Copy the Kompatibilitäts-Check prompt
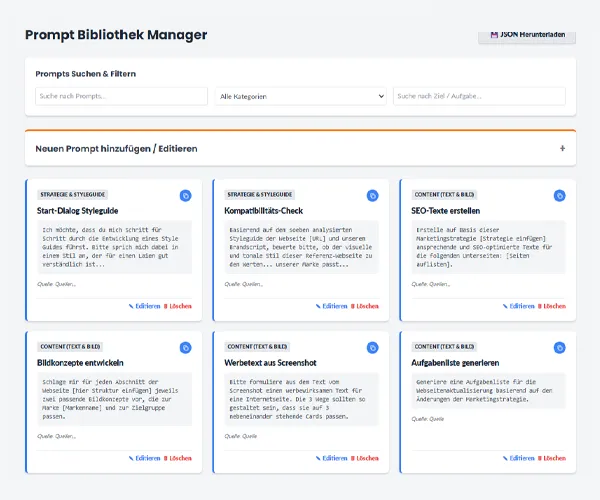The image size is (600, 500). tap(372, 196)
